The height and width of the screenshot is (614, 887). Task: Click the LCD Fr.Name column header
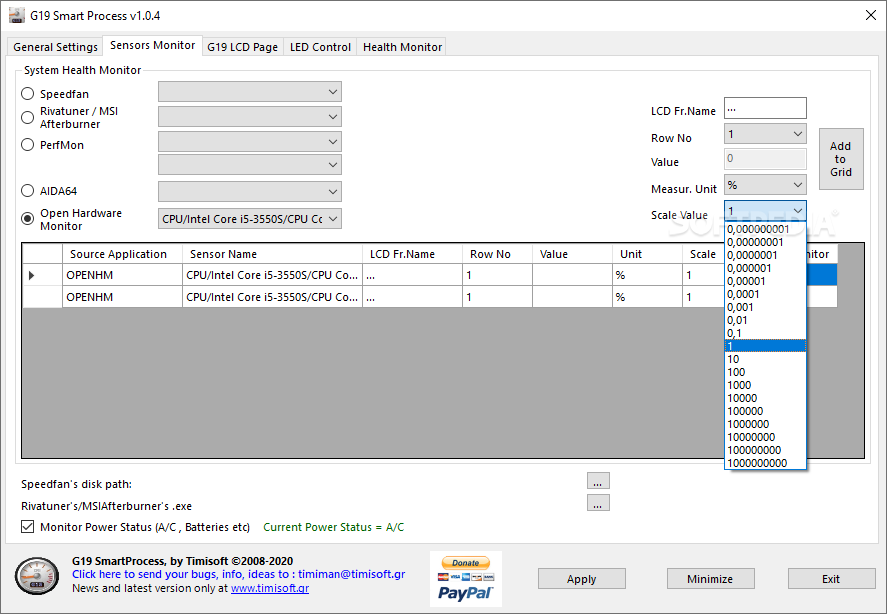click(412, 254)
